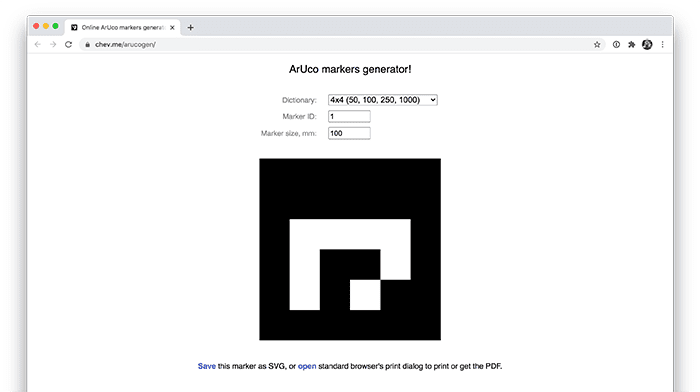Open the user profile avatar
Screen dimensions: 700x392
(647, 44)
